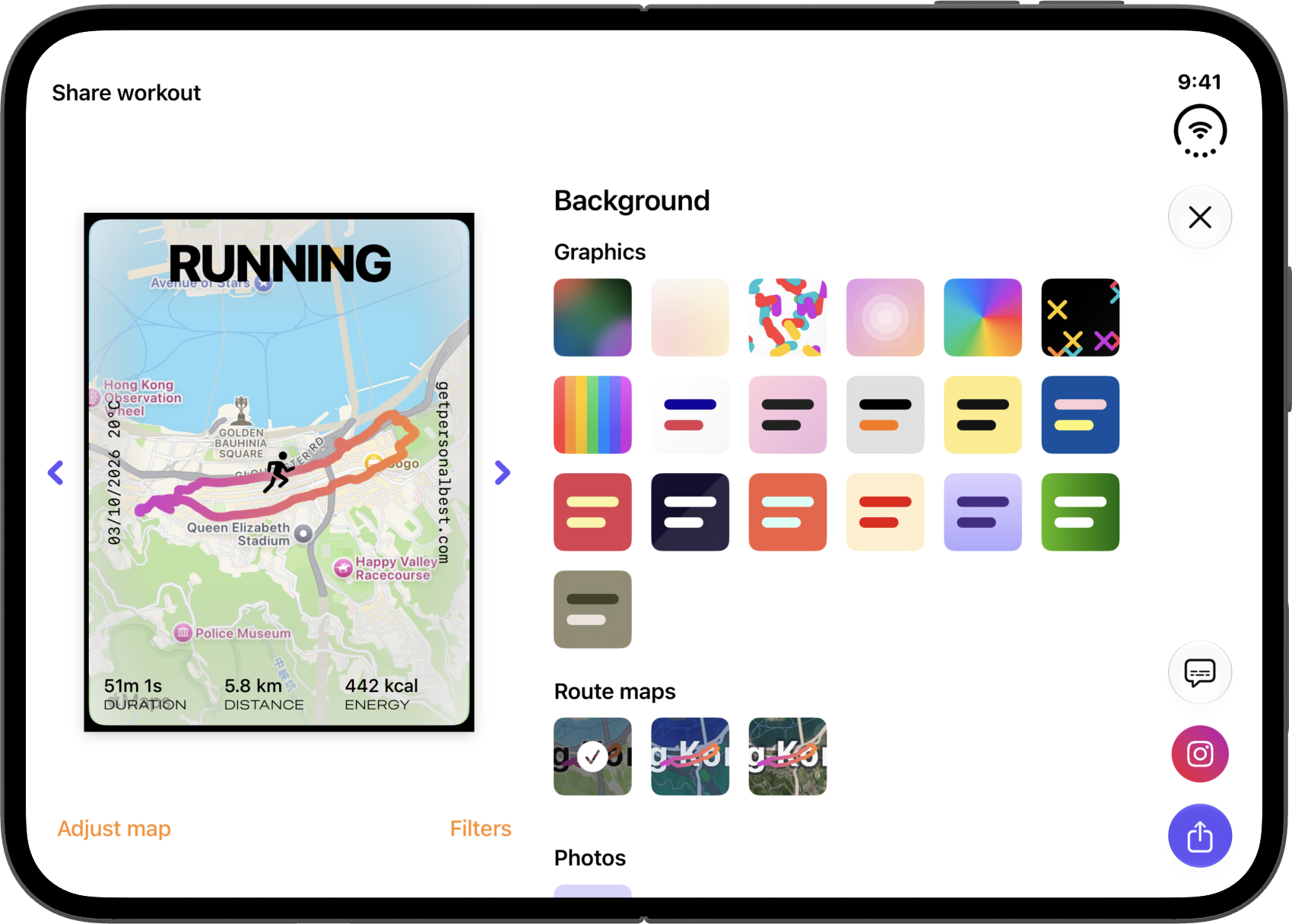Pick the lavender theme with purple bars
The height and width of the screenshot is (924, 1292).
tap(982, 512)
